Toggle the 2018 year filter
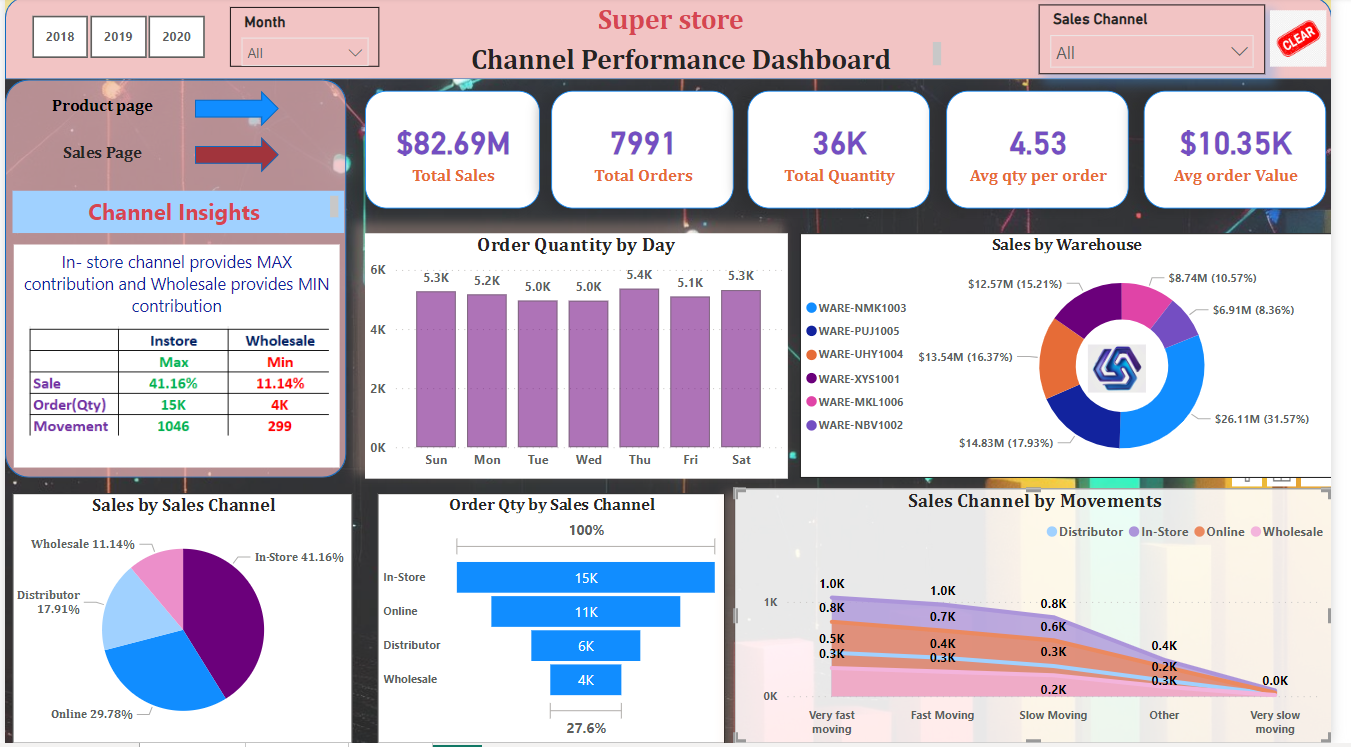The height and width of the screenshot is (747, 1351). coord(59,36)
